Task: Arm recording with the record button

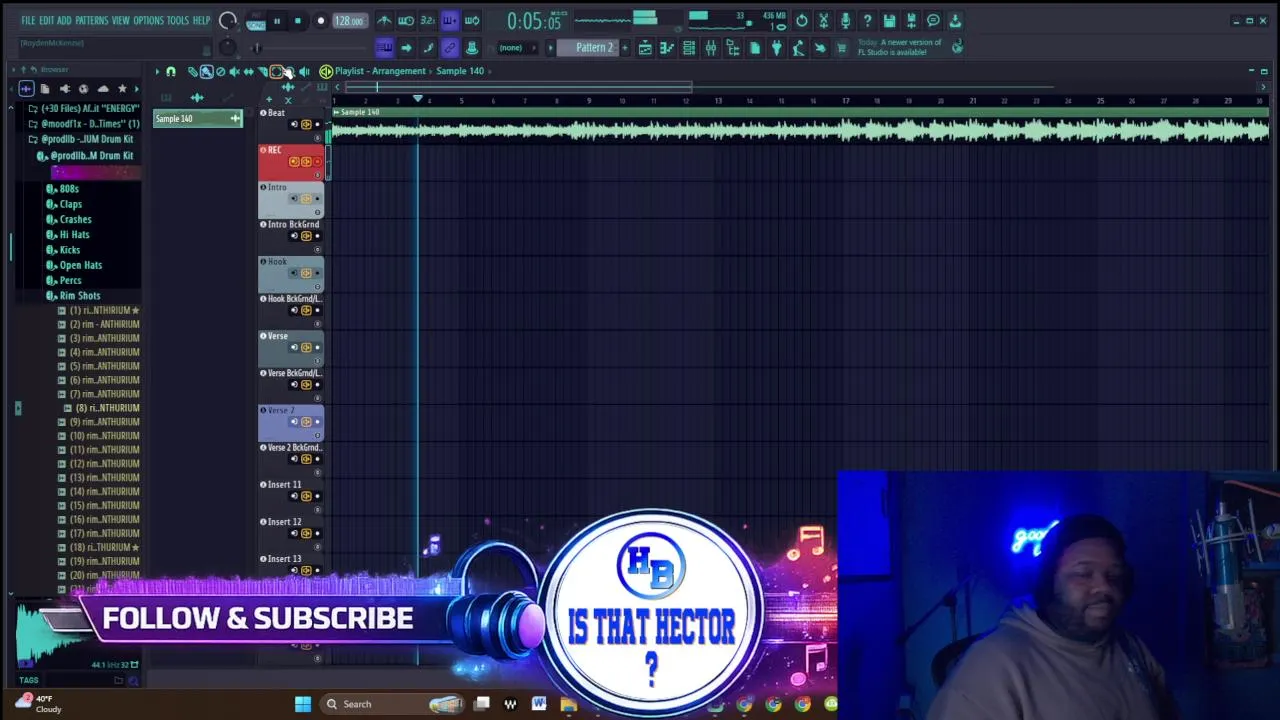Action: (x=321, y=21)
